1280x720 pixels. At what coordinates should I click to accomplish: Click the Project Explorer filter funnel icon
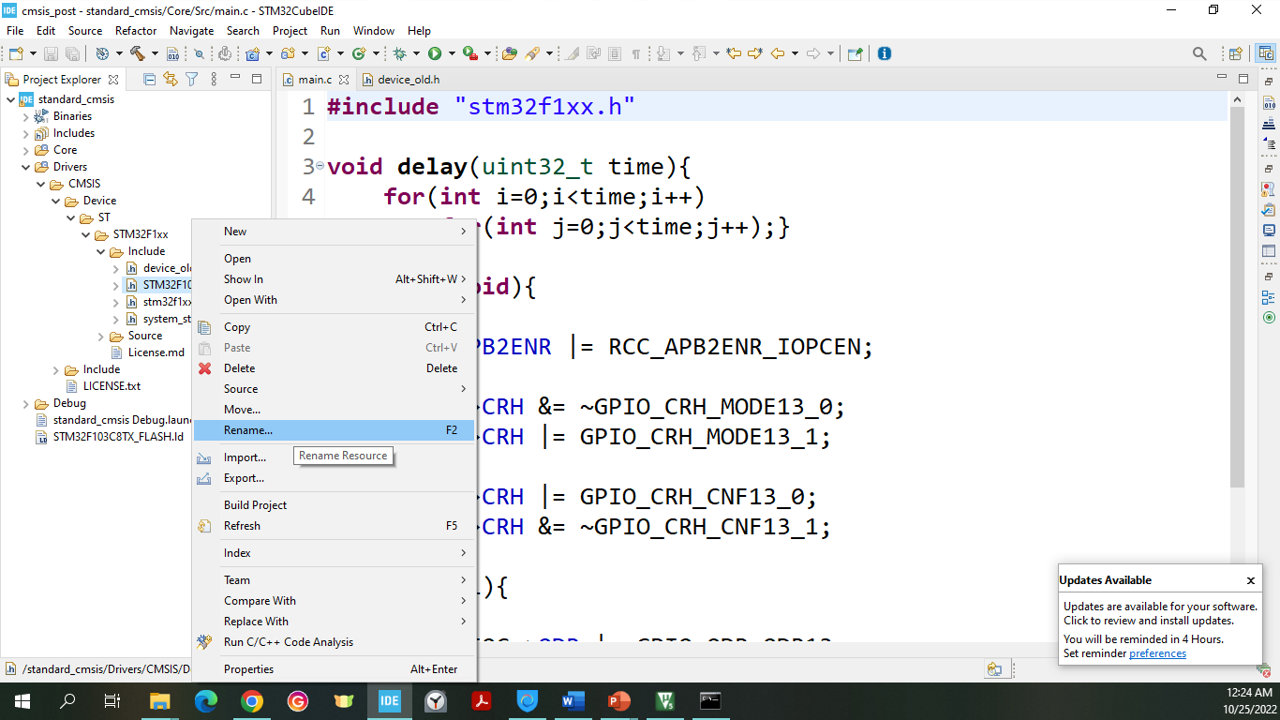(x=191, y=79)
